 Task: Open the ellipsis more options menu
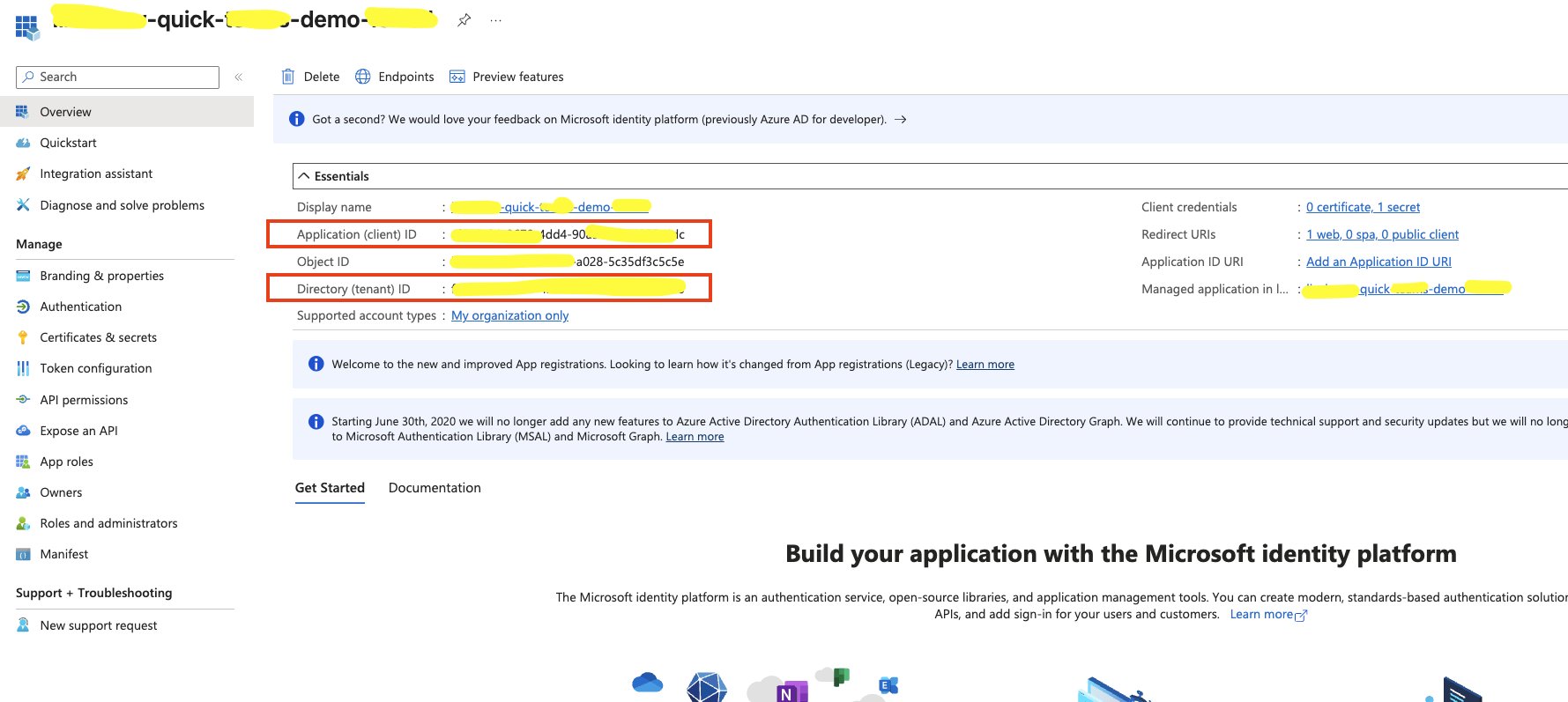tap(496, 20)
